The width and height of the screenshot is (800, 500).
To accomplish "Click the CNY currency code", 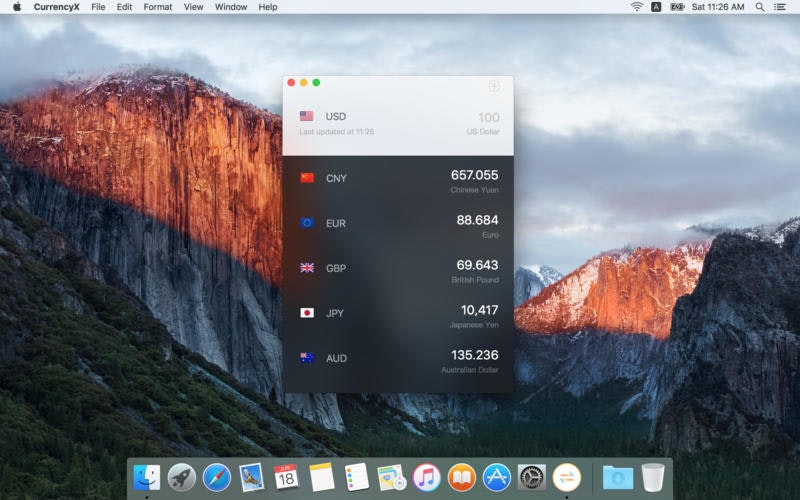I will 336,178.
